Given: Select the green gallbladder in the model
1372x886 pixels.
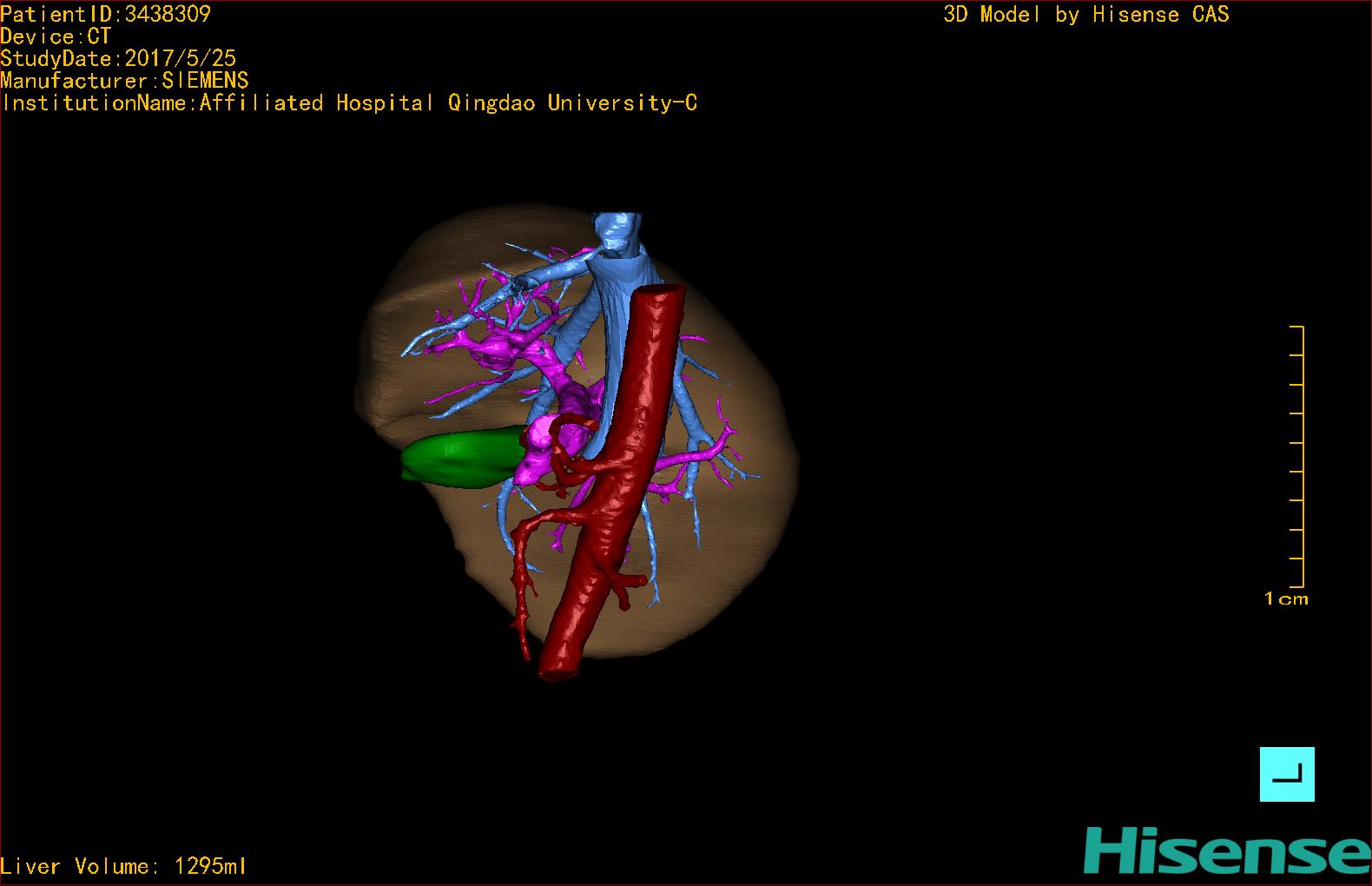Looking at the screenshot, I should tap(462, 458).
